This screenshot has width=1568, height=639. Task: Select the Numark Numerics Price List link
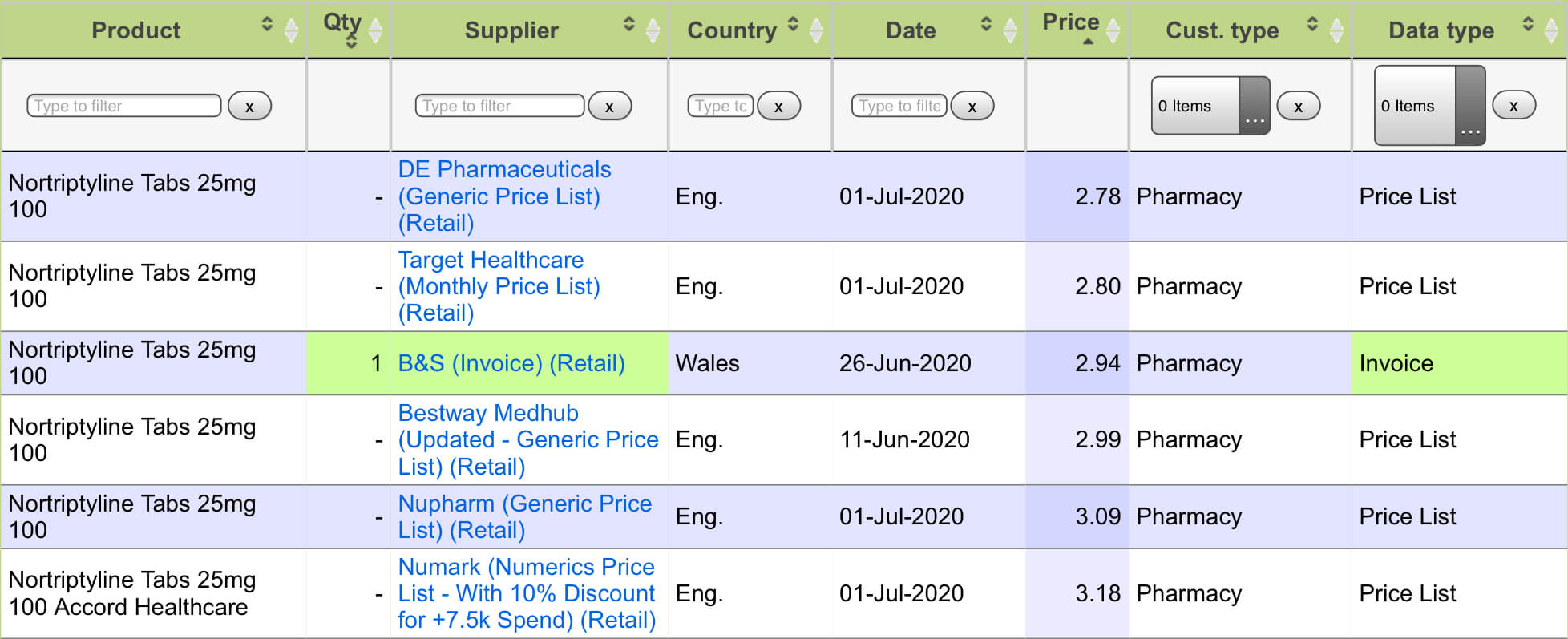526,593
